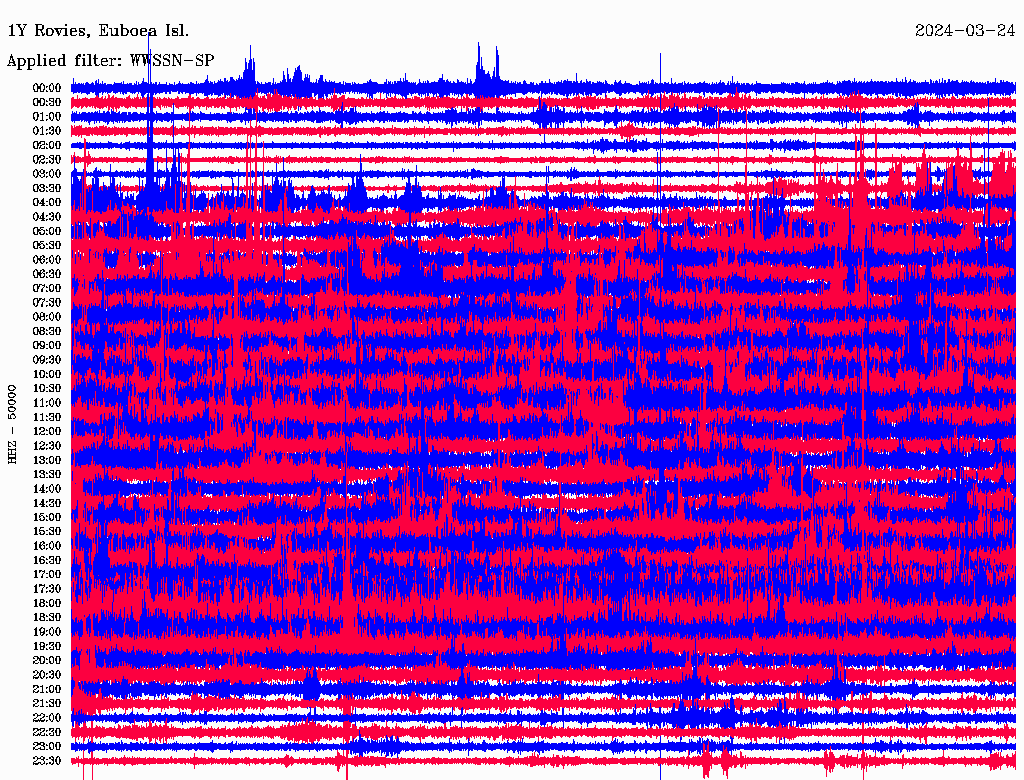1024x780 pixels.
Task: Select the 20:30 time label
Action: pos(47,675)
